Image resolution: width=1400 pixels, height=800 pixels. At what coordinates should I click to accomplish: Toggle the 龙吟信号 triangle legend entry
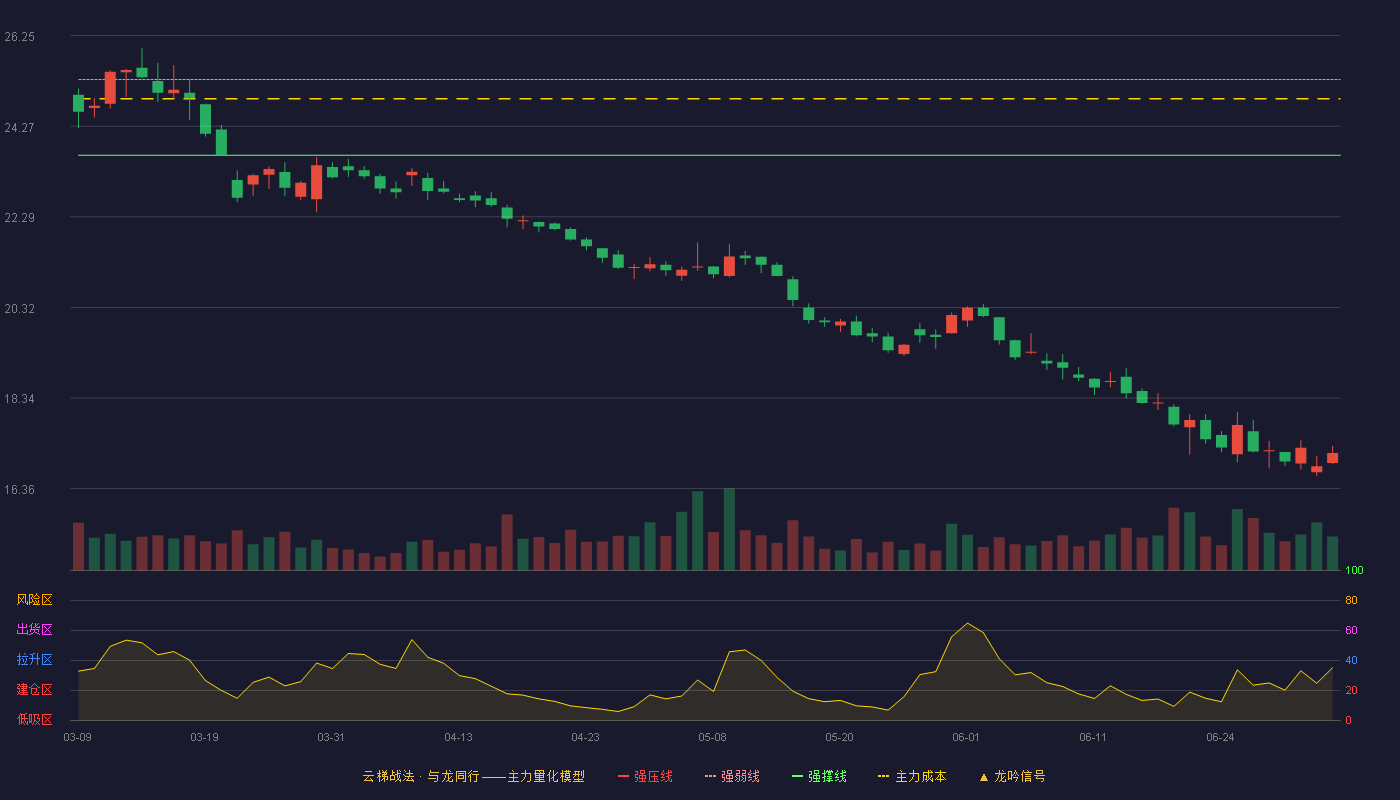1012,776
